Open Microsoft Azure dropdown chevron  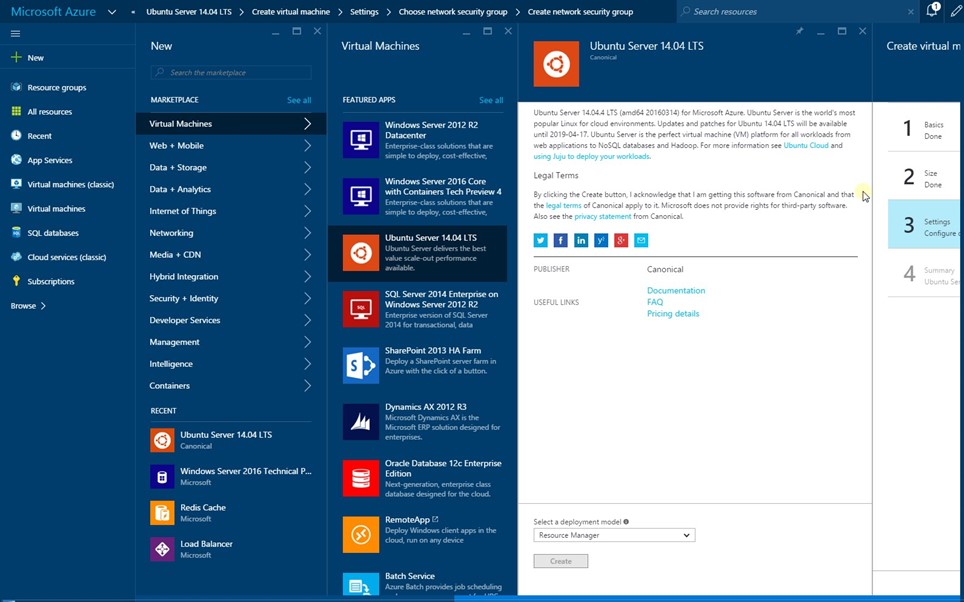coord(112,12)
